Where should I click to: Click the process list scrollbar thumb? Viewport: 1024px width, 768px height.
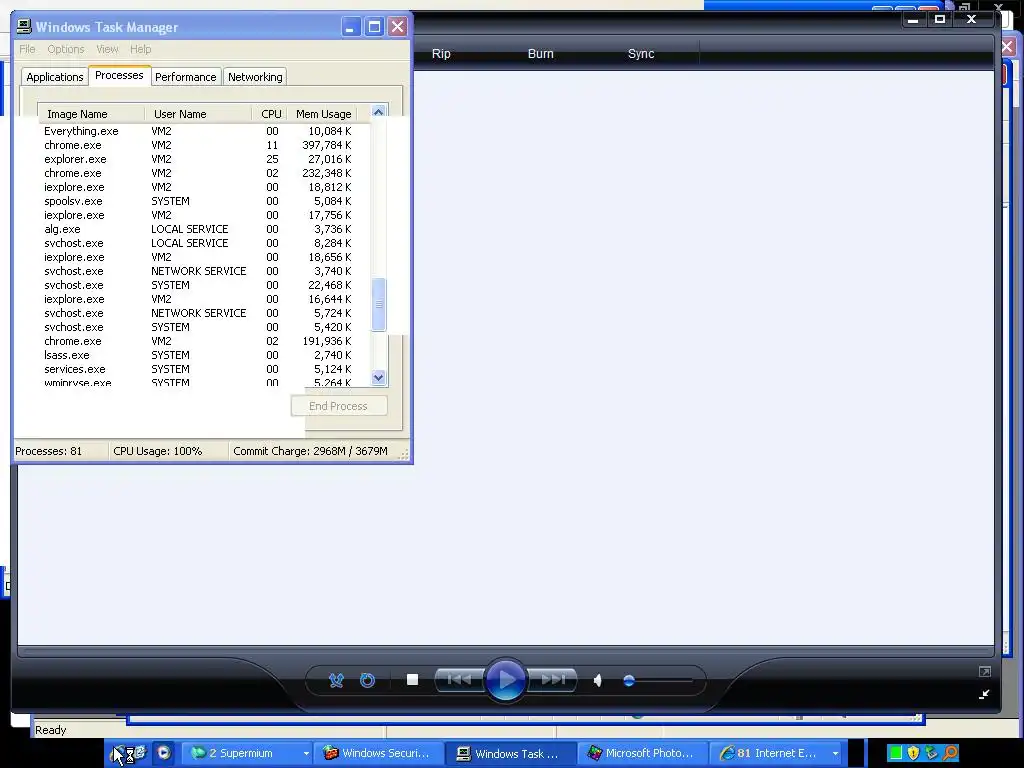[x=378, y=304]
